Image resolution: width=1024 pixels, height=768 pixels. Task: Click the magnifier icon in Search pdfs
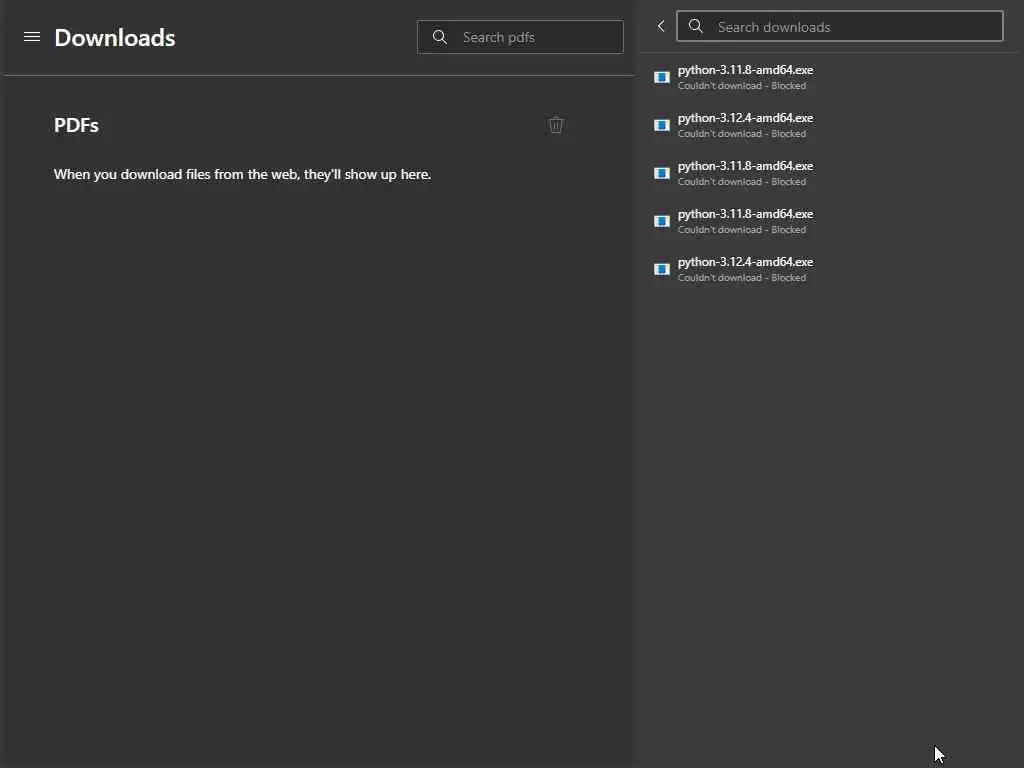point(440,37)
